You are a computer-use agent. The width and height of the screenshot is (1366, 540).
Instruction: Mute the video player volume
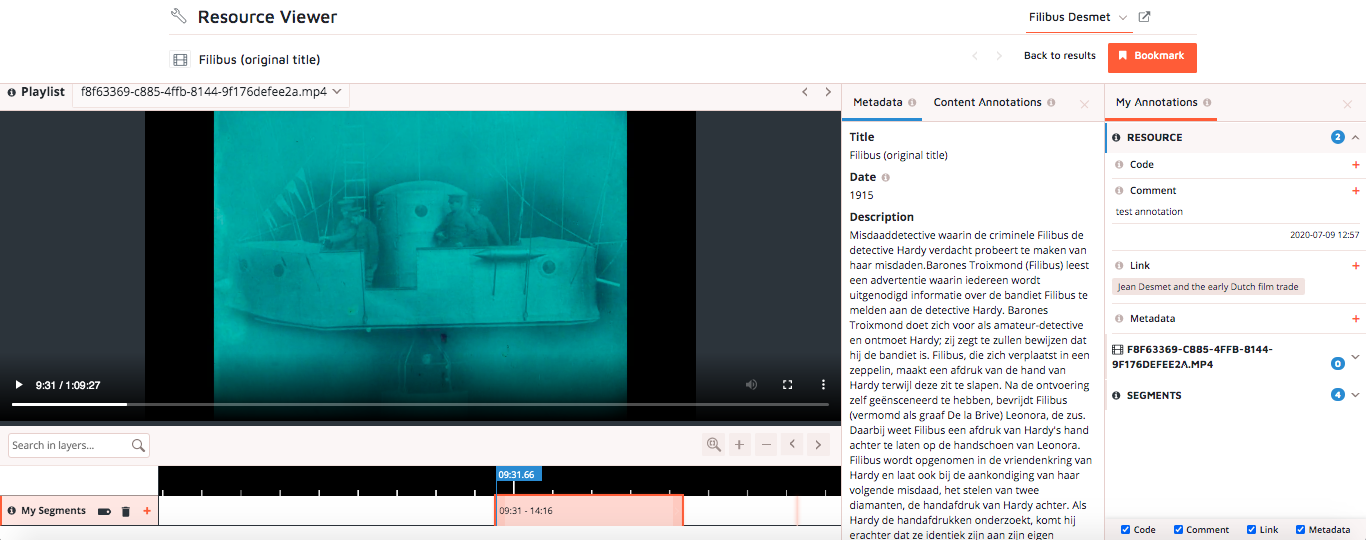coord(751,385)
